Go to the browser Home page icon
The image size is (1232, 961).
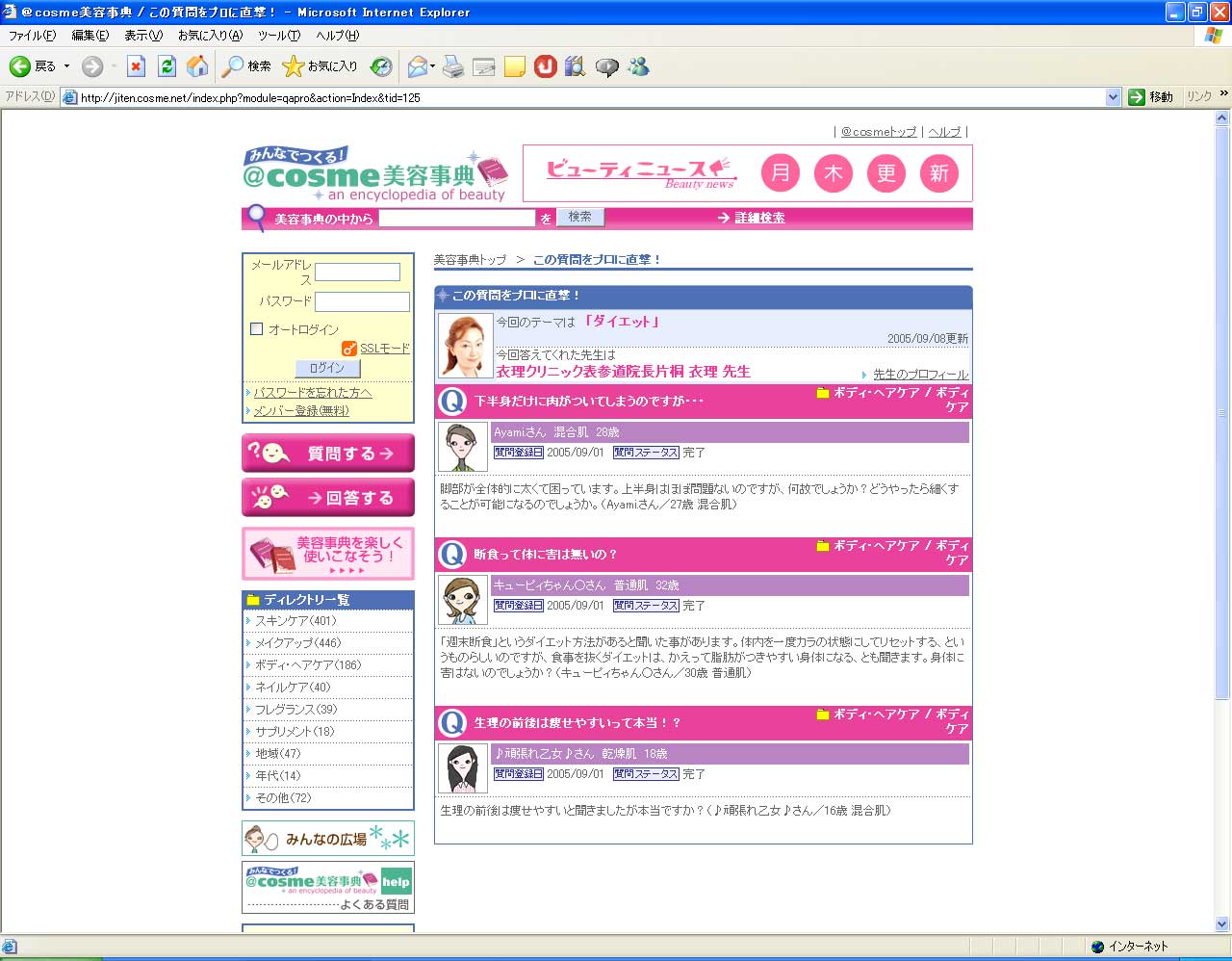click(x=197, y=66)
